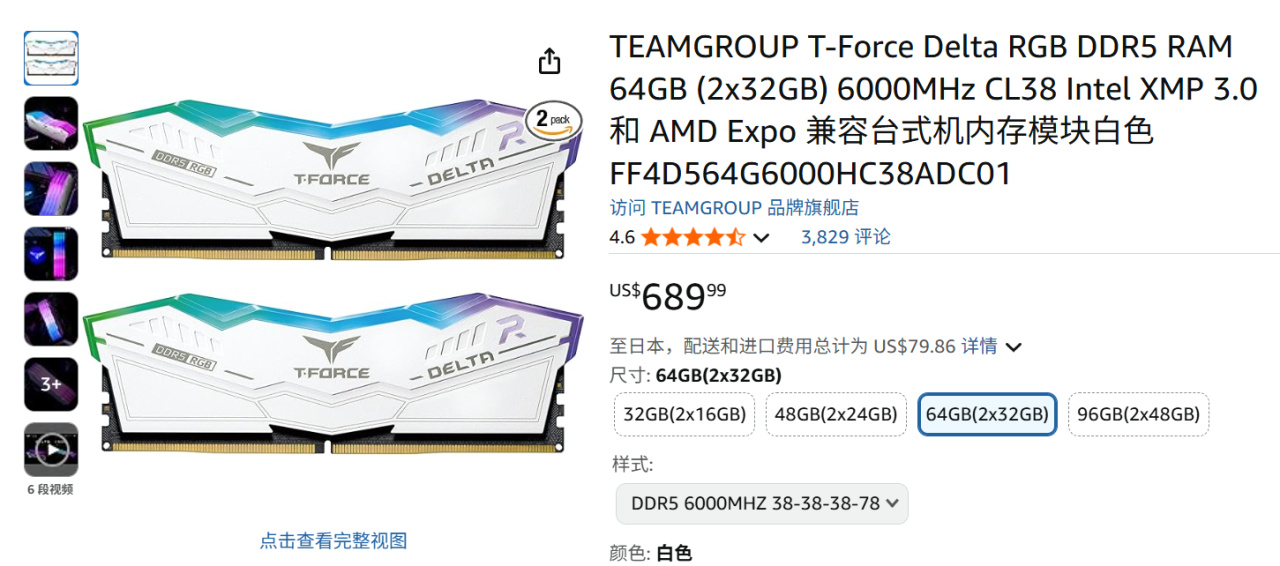1280x566 pixels.
Task: Click the 点击查看完整视图 full view link
Action: (x=333, y=541)
